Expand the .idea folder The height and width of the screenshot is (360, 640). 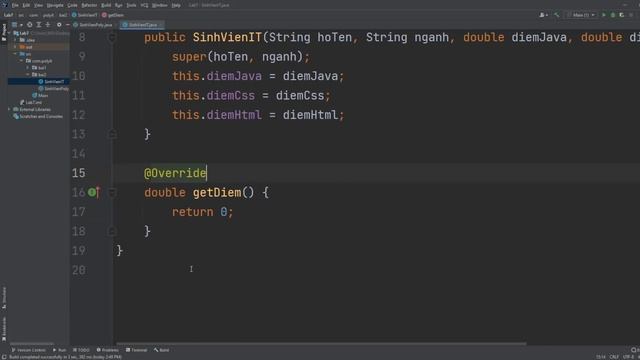click(16, 40)
